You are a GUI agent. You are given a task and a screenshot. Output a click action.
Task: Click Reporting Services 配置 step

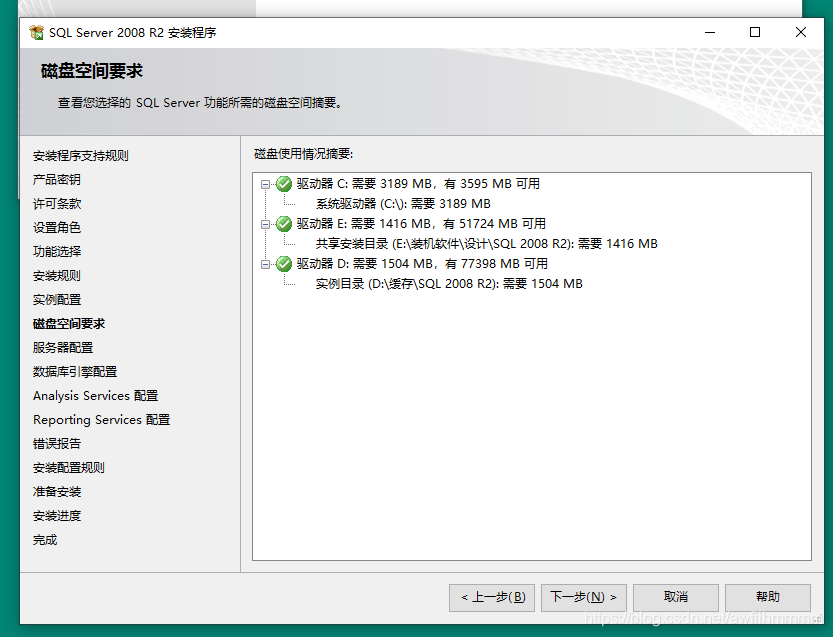(x=101, y=420)
